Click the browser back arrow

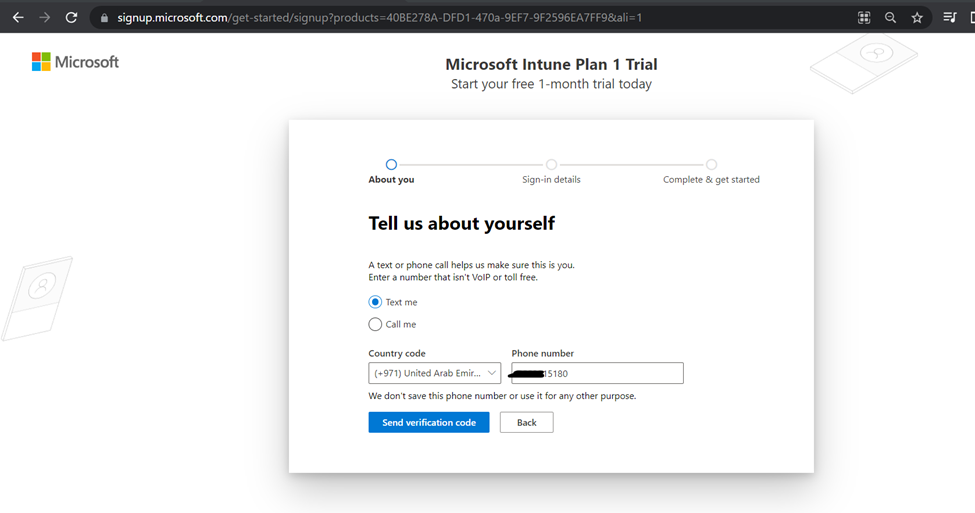(18, 17)
